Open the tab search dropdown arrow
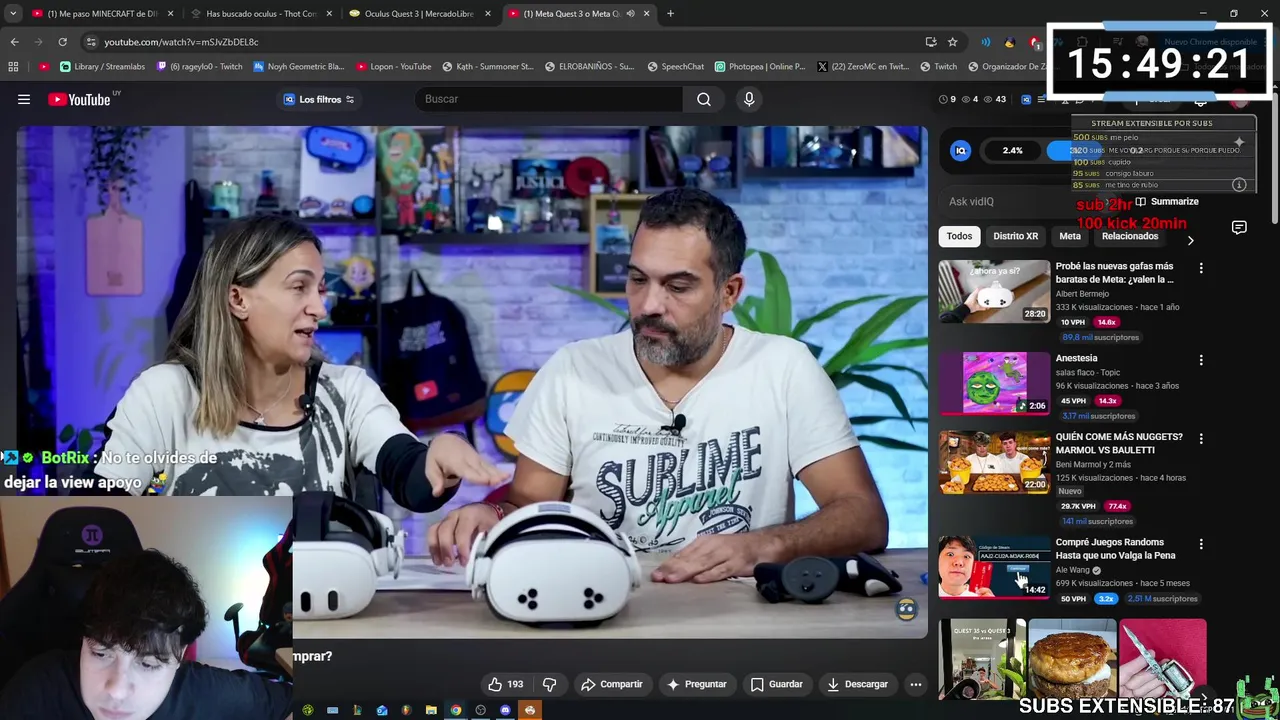This screenshot has height=720, width=1280. [14, 14]
